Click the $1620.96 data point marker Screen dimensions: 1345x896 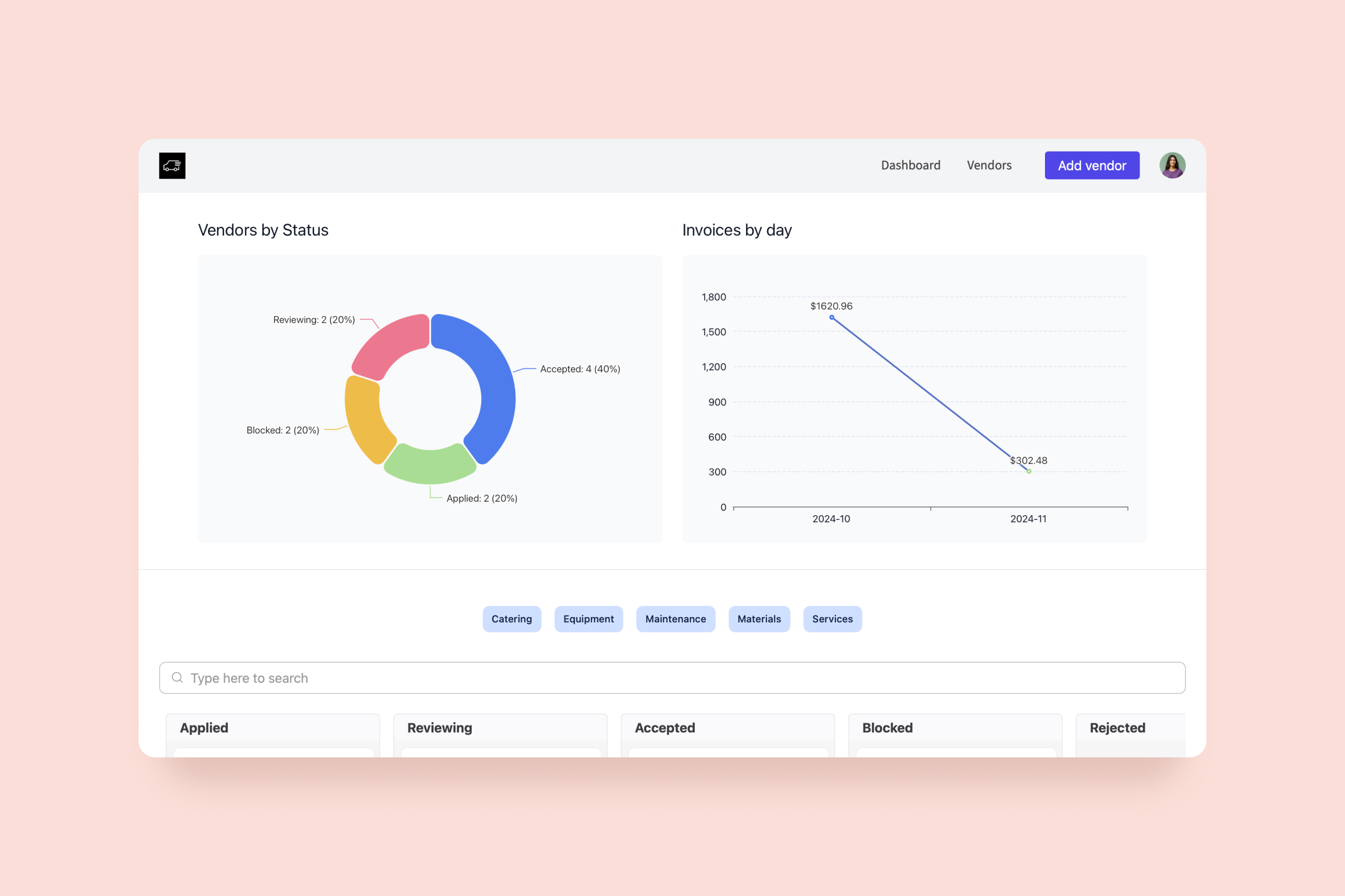831,317
